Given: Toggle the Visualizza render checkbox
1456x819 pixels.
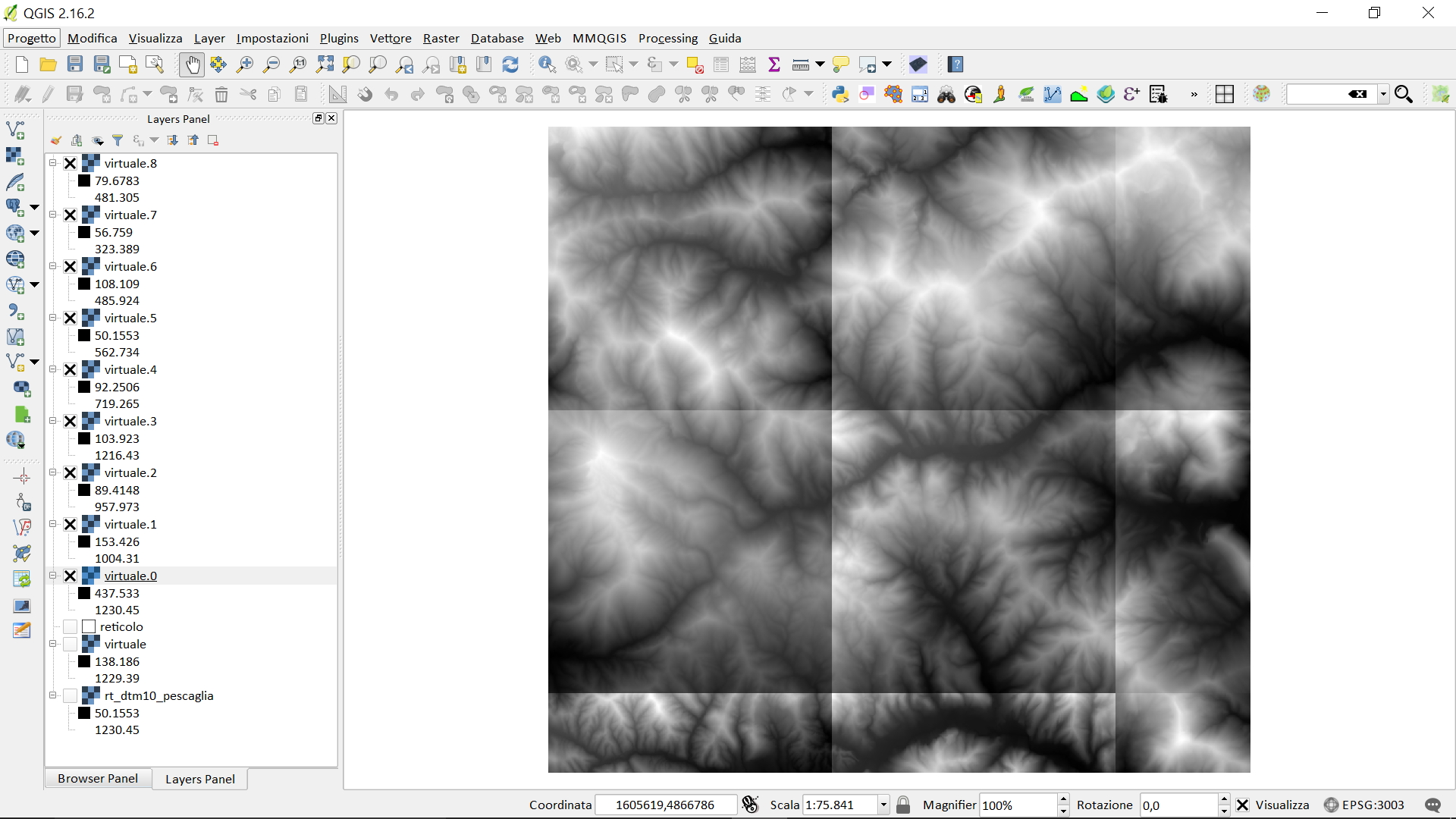Looking at the screenshot, I should point(1242,805).
